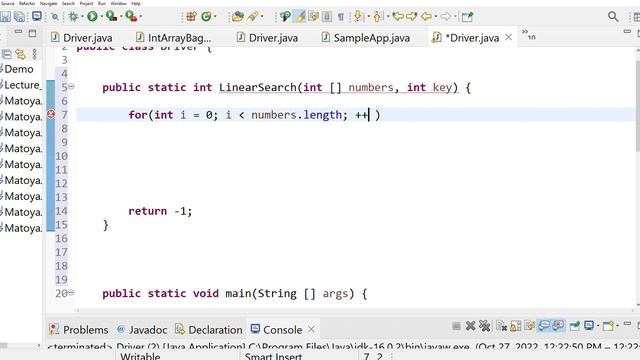Open the Window menu
This screenshot has width=640, height=360.
[118, 3]
